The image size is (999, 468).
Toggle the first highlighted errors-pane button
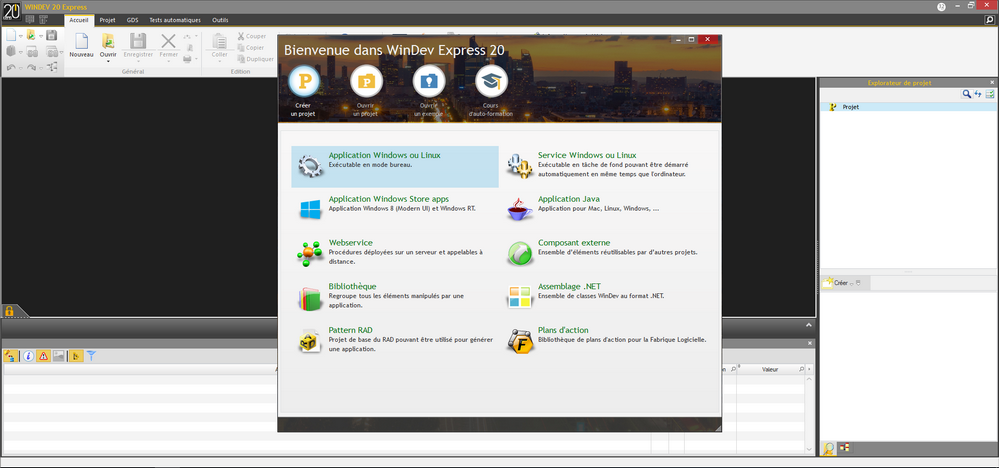[x=10, y=356]
